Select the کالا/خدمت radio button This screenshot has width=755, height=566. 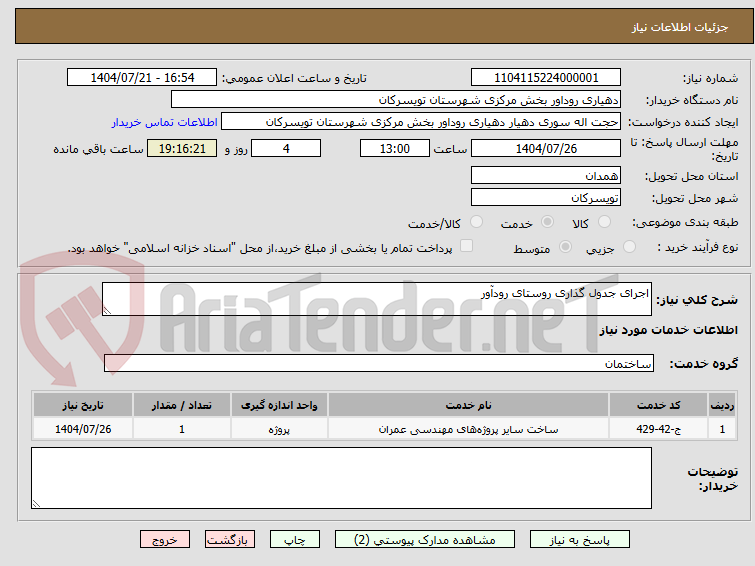point(476,222)
